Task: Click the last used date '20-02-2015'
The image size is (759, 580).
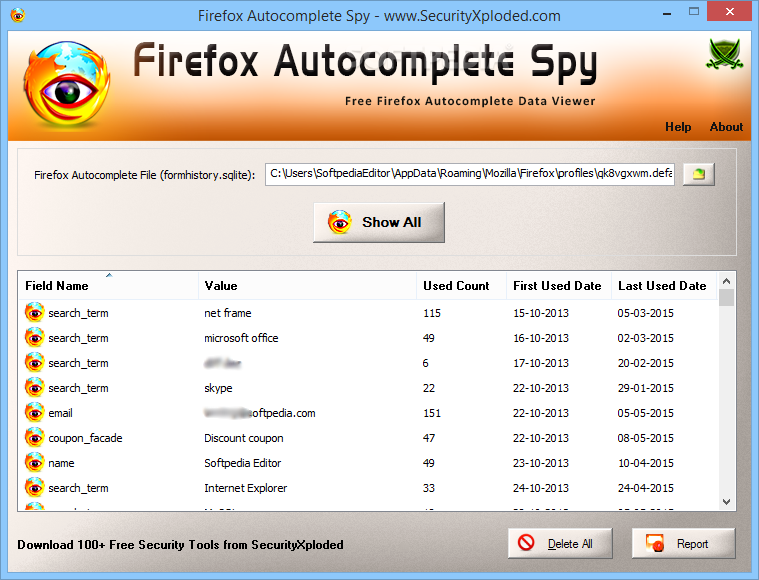Action: click(645, 363)
